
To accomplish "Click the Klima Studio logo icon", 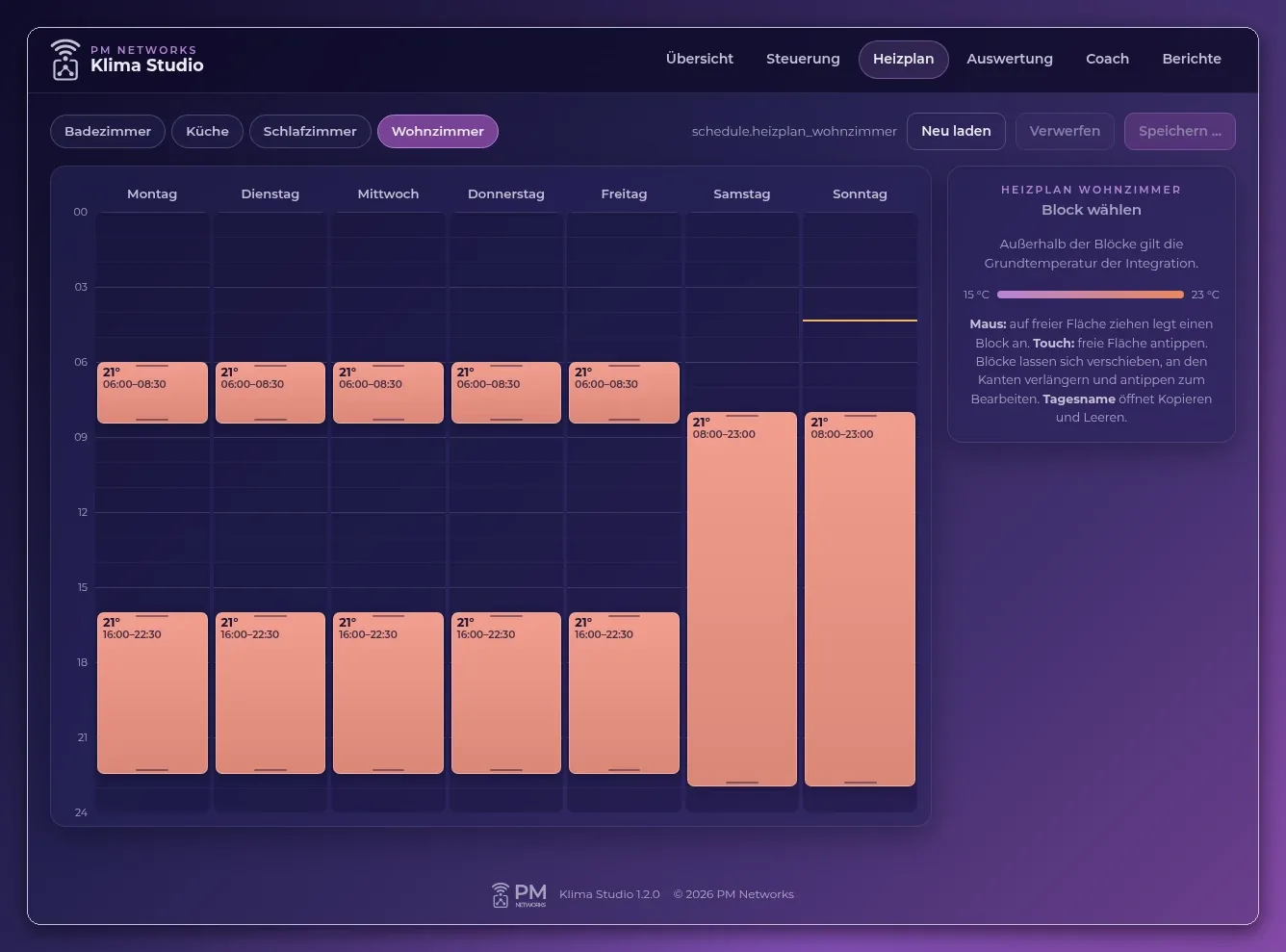I will point(65,60).
